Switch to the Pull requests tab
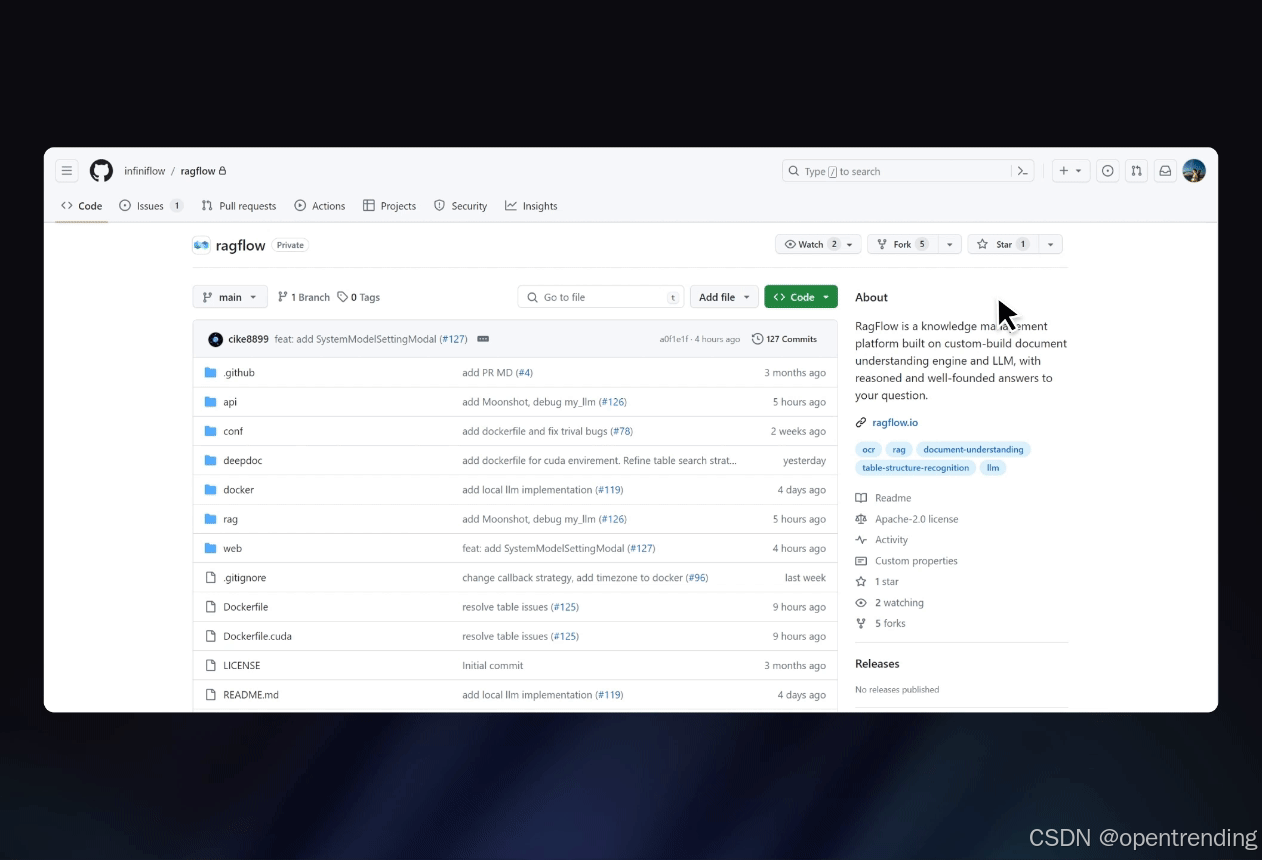Image resolution: width=1262 pixels, height=860 pixels. click(x=239, y=206)
